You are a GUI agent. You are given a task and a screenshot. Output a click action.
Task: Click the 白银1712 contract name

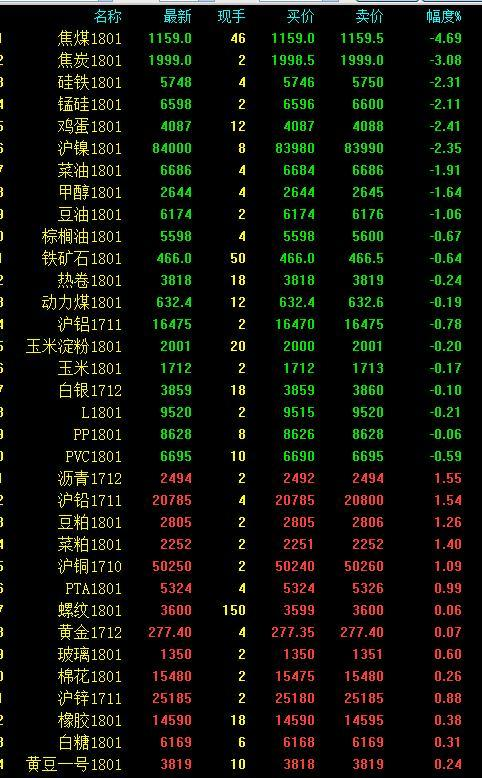(89, 390)
